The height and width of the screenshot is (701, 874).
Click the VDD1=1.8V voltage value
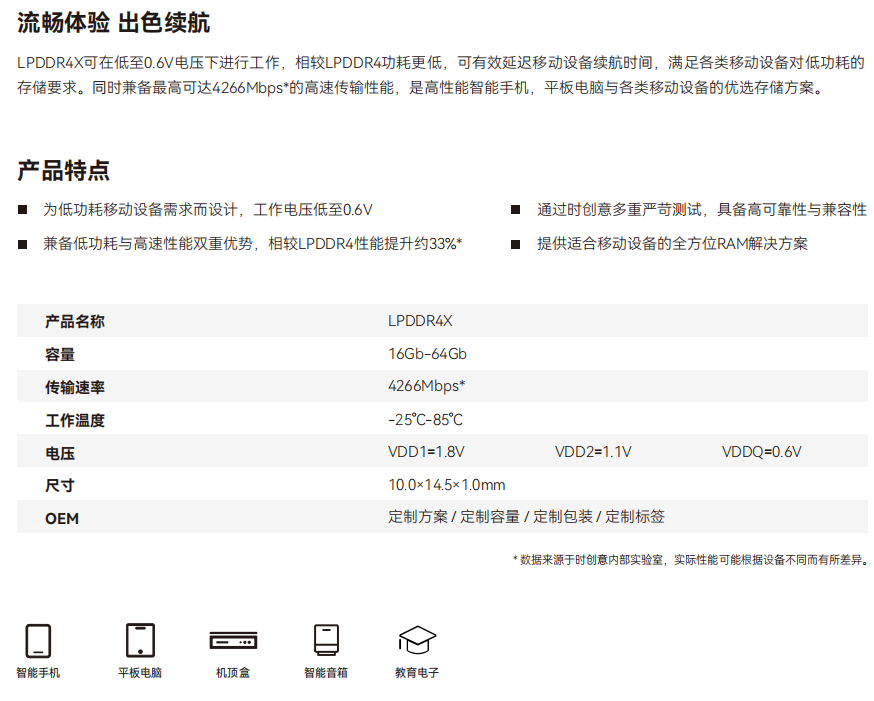click(426, 452)
